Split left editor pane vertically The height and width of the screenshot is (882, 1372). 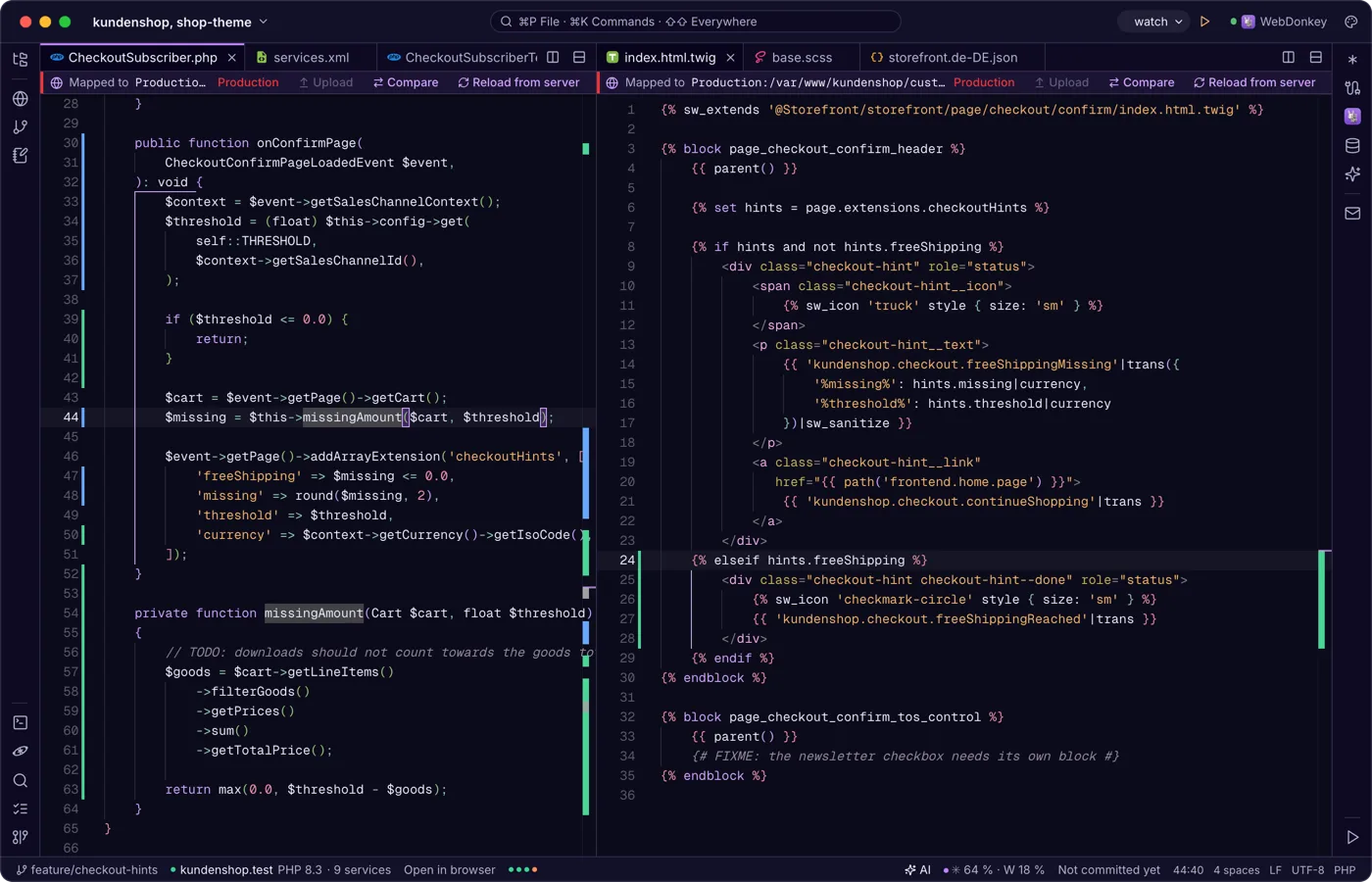coord(553,58)
